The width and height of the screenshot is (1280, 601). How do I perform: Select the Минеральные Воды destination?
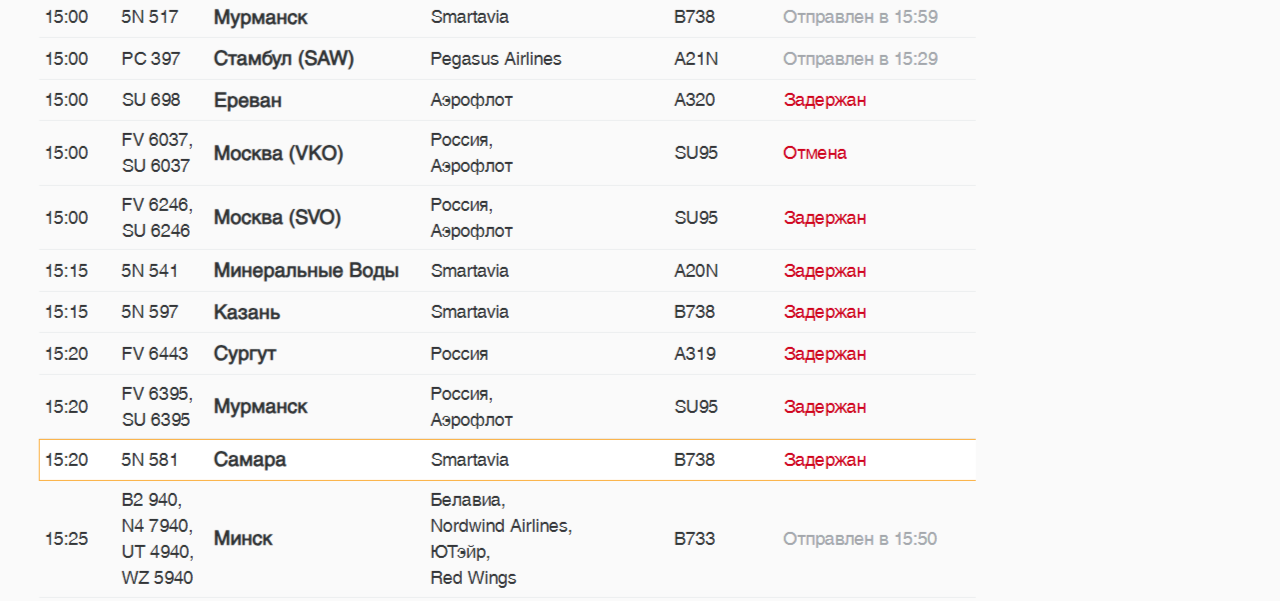pyautogui.click(x=306, y=271)
